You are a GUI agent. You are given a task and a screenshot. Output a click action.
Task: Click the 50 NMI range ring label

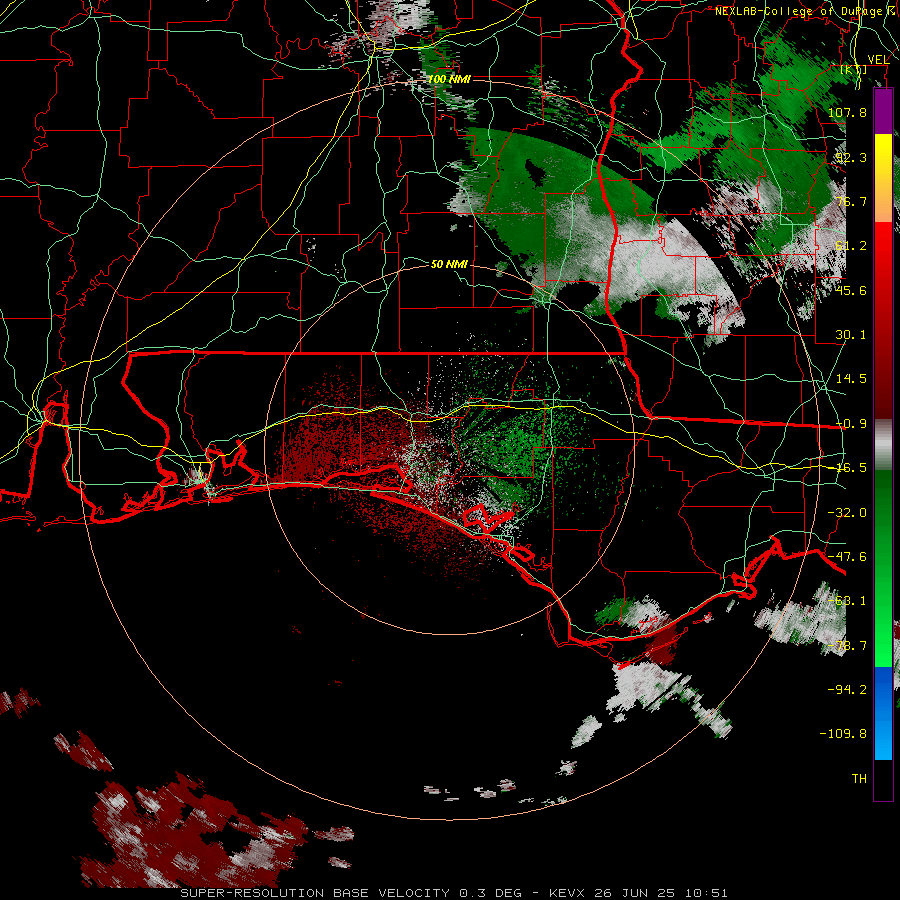[449, 264]
